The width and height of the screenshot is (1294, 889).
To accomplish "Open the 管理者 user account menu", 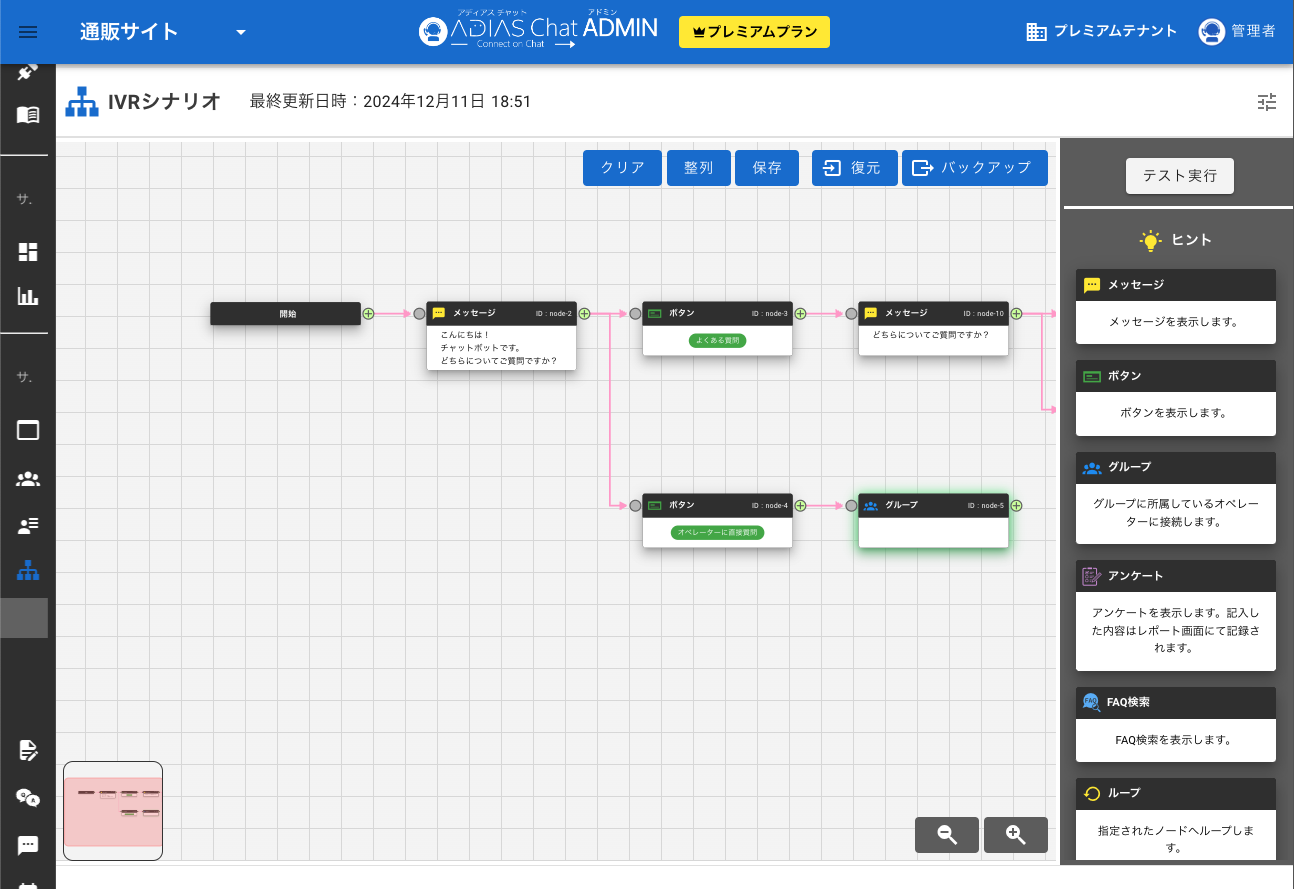I will [1237, 32].
